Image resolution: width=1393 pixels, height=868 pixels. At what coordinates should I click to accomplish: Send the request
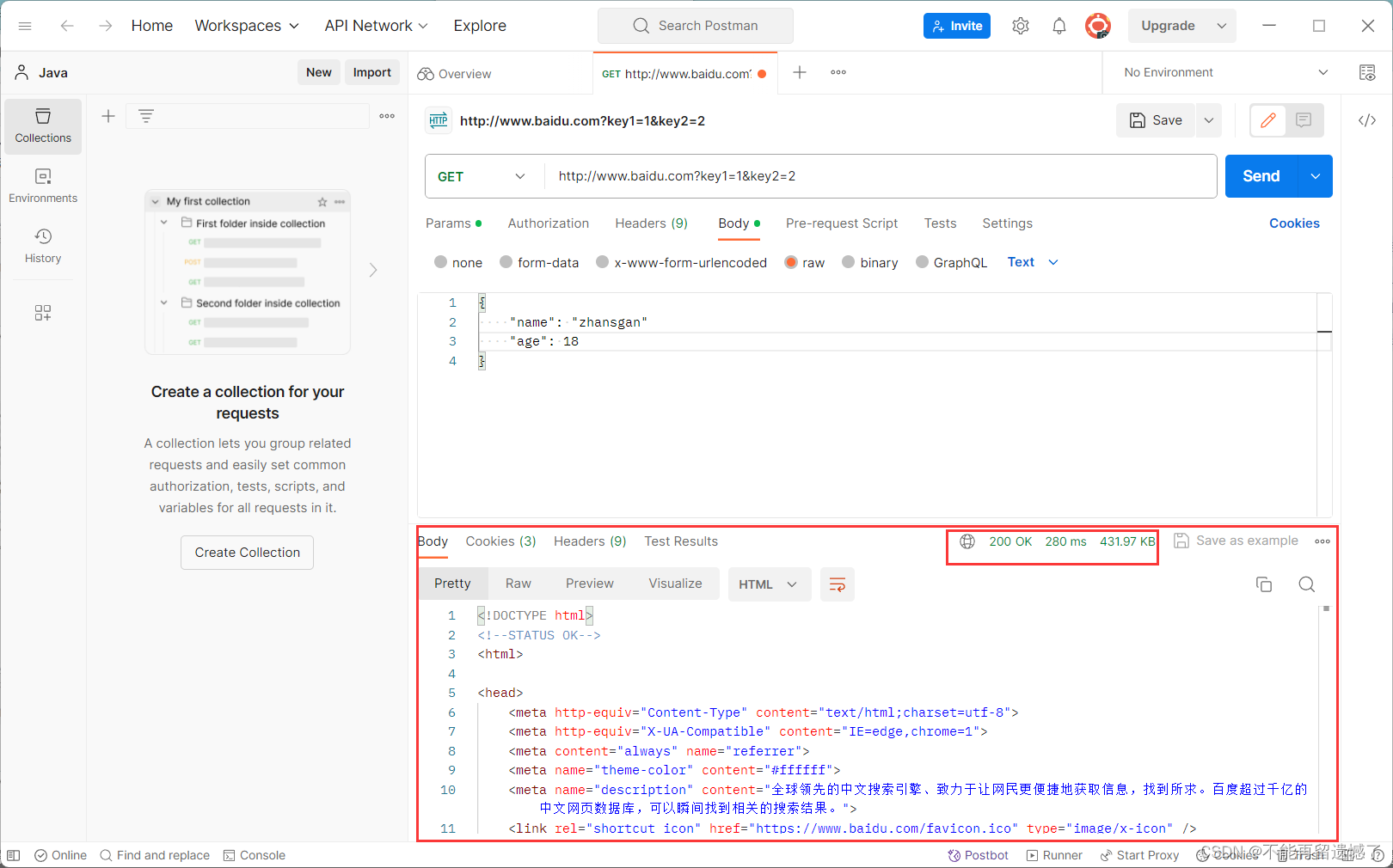[1261, 176]
